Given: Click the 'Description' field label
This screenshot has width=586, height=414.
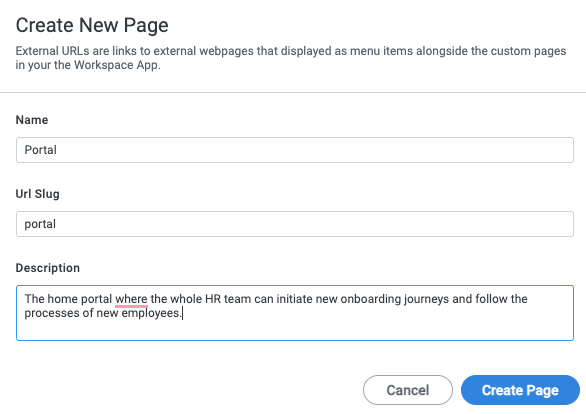Looking at the screenshot, I should pos(47,268).
